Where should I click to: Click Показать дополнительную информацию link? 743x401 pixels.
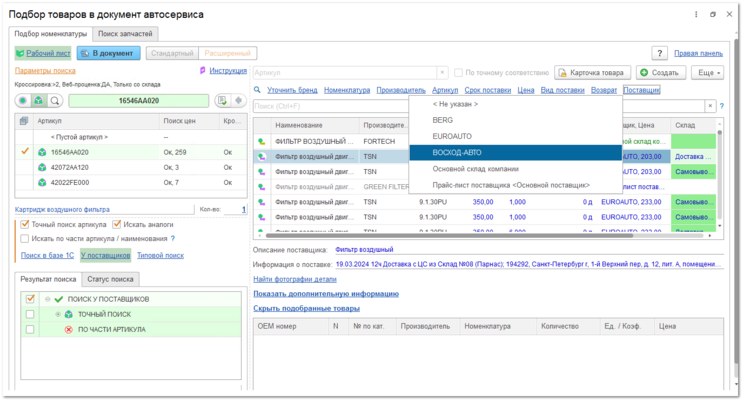(326, 294)
